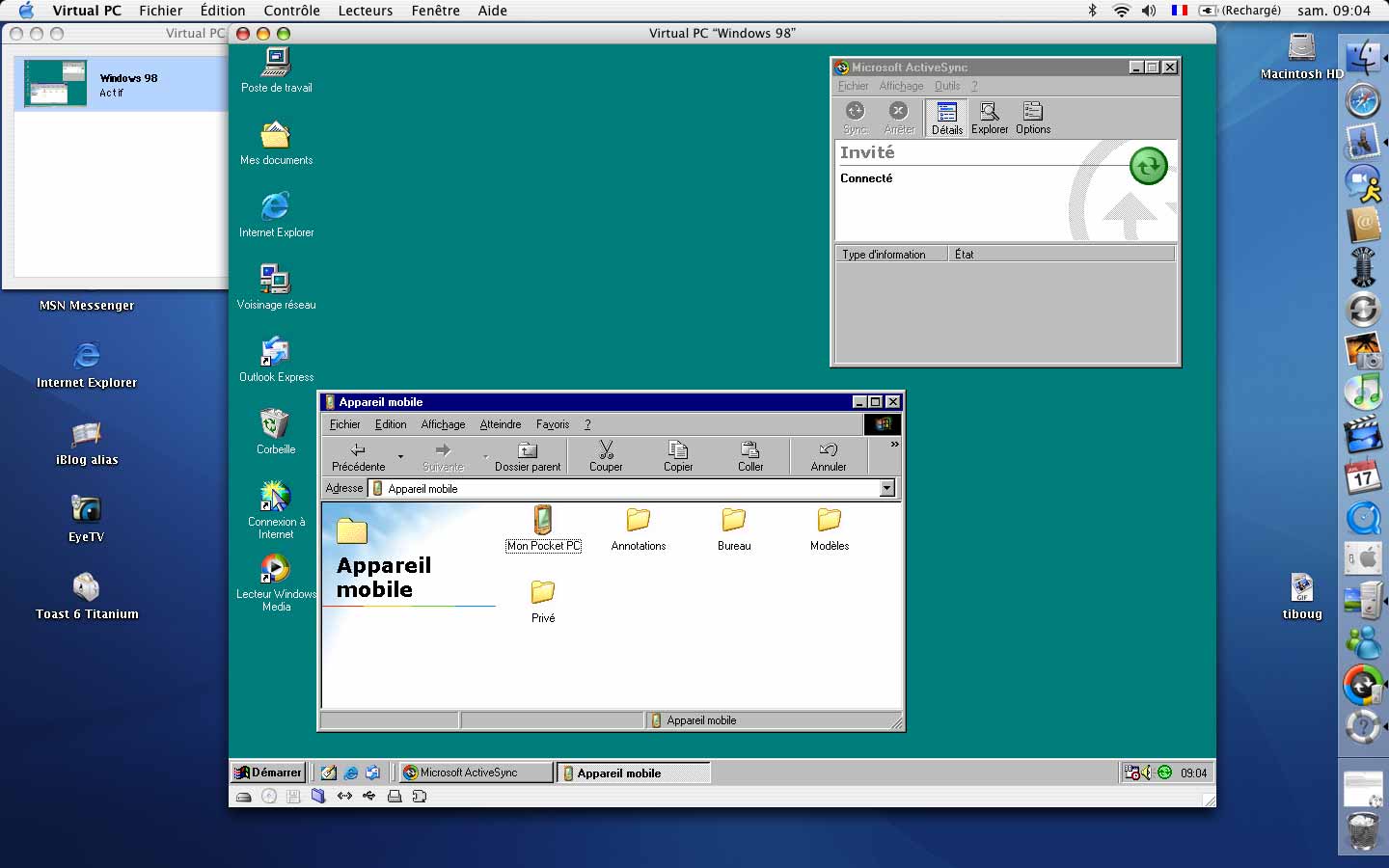
Task: Select the tiboug file on Mac desktop
Action: click(1302, 597)
